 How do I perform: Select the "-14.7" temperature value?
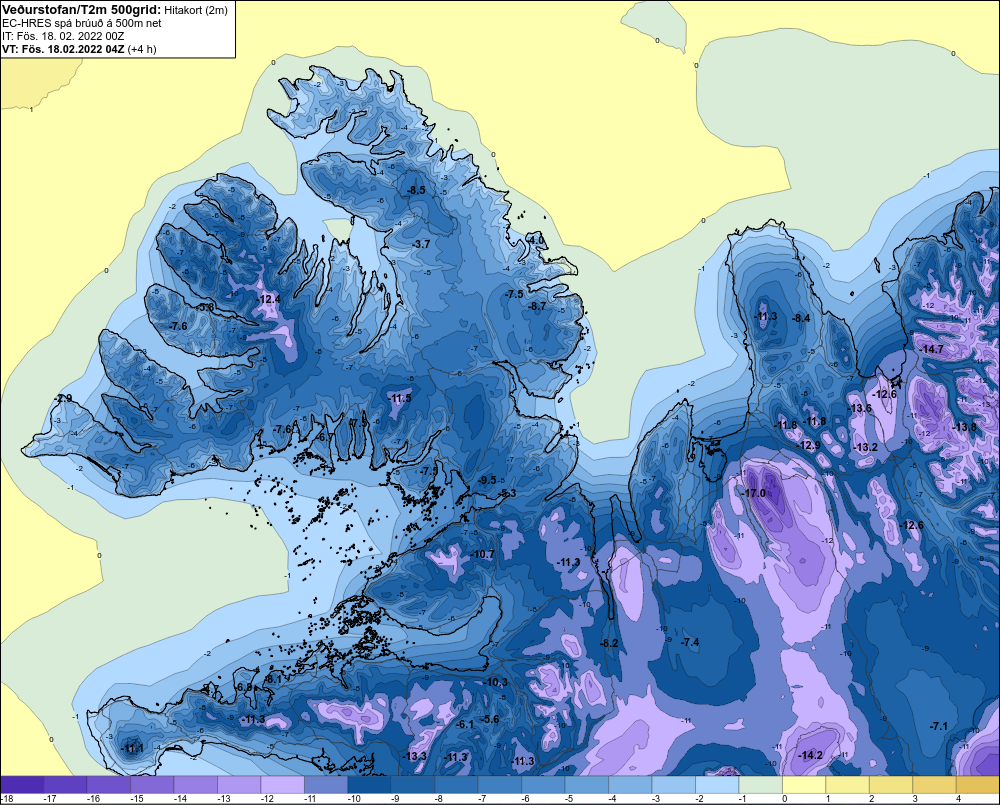(x=931, y=349)
